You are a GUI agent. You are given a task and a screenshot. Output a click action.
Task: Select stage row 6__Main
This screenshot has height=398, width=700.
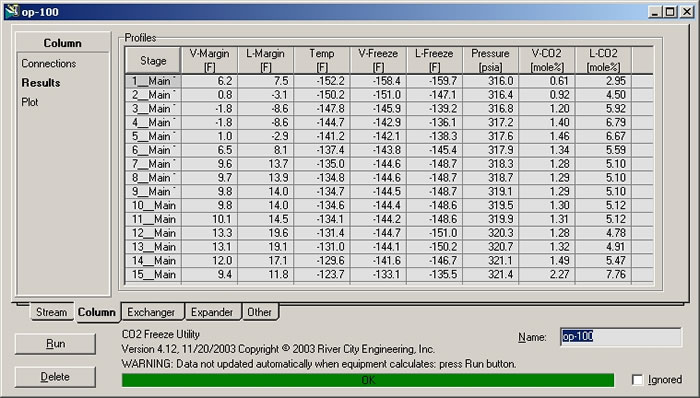[x=153, y=150]
